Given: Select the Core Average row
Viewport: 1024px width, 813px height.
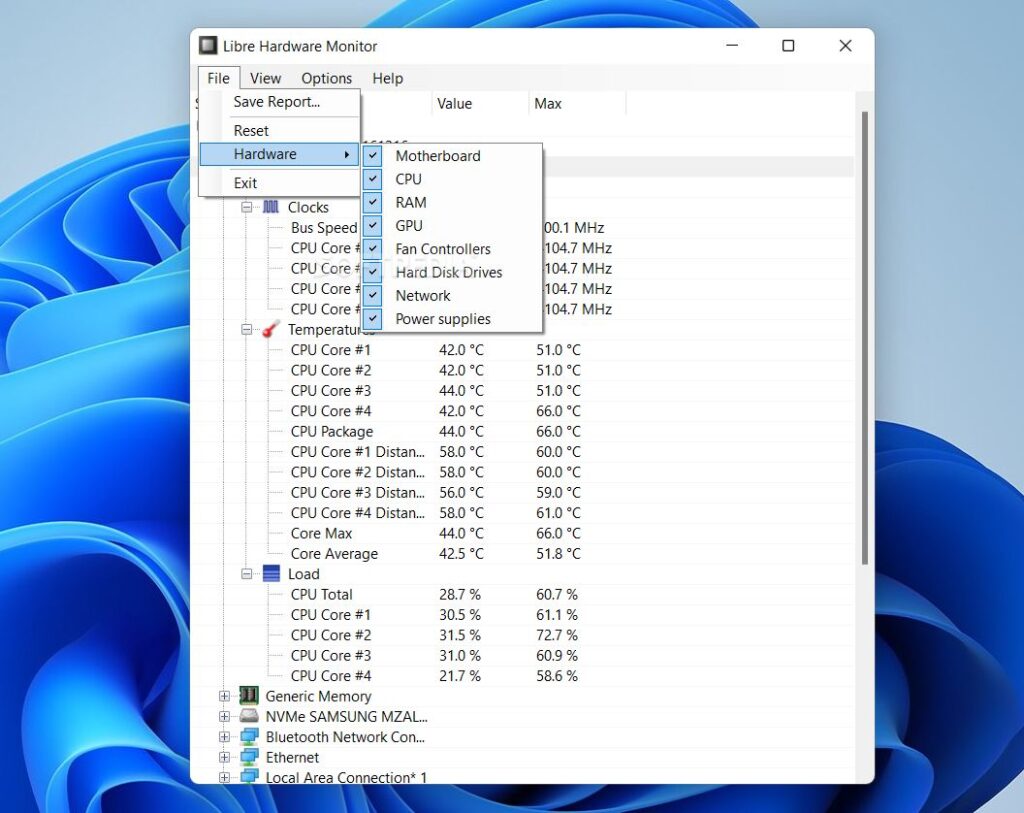Looking at the screenshot, I should coord(522,554).
